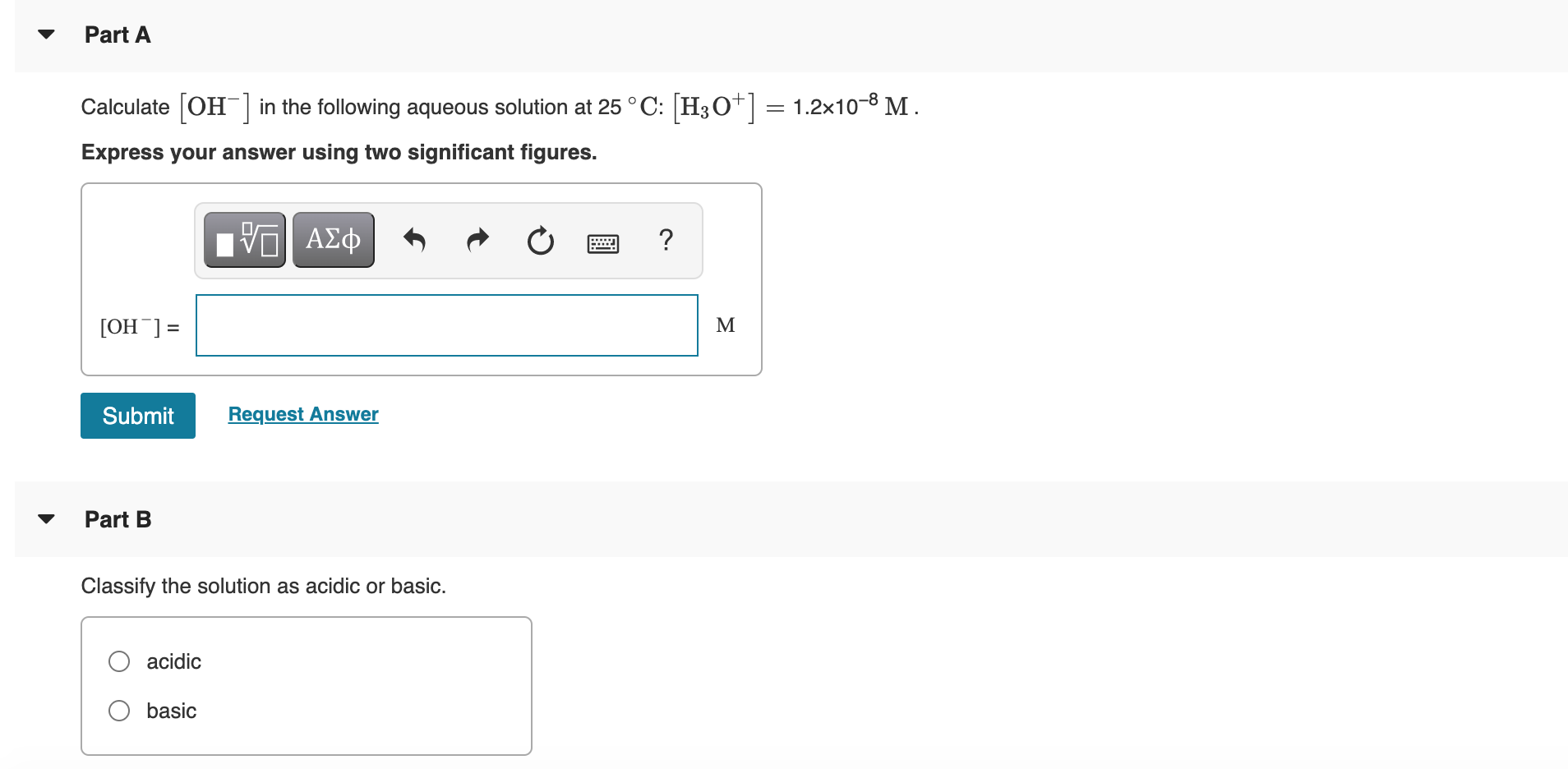Open the math templates palette

(244, 239)
